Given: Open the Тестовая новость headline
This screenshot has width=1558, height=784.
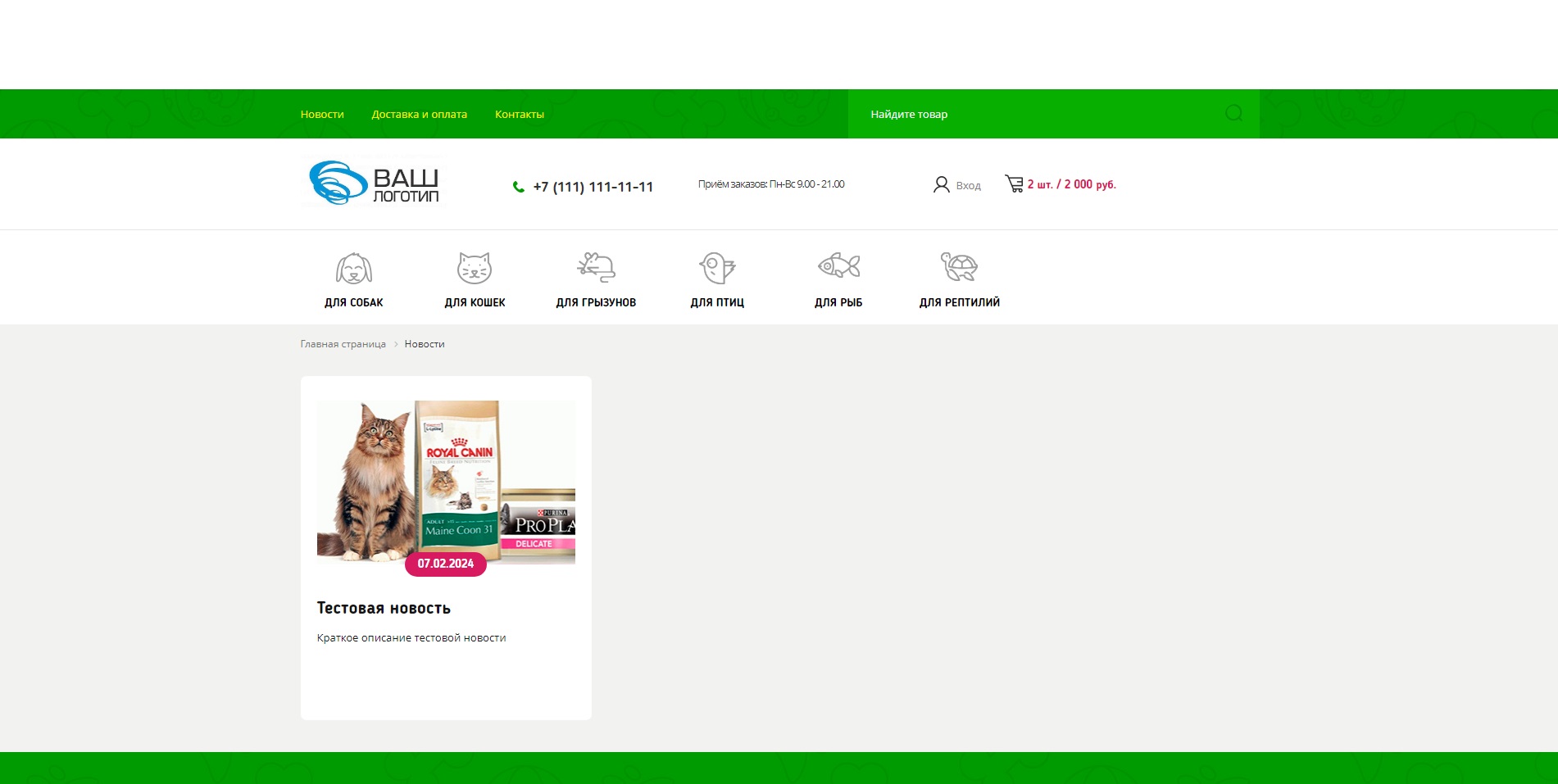Looking at the screenshot, I should point(384,608).
